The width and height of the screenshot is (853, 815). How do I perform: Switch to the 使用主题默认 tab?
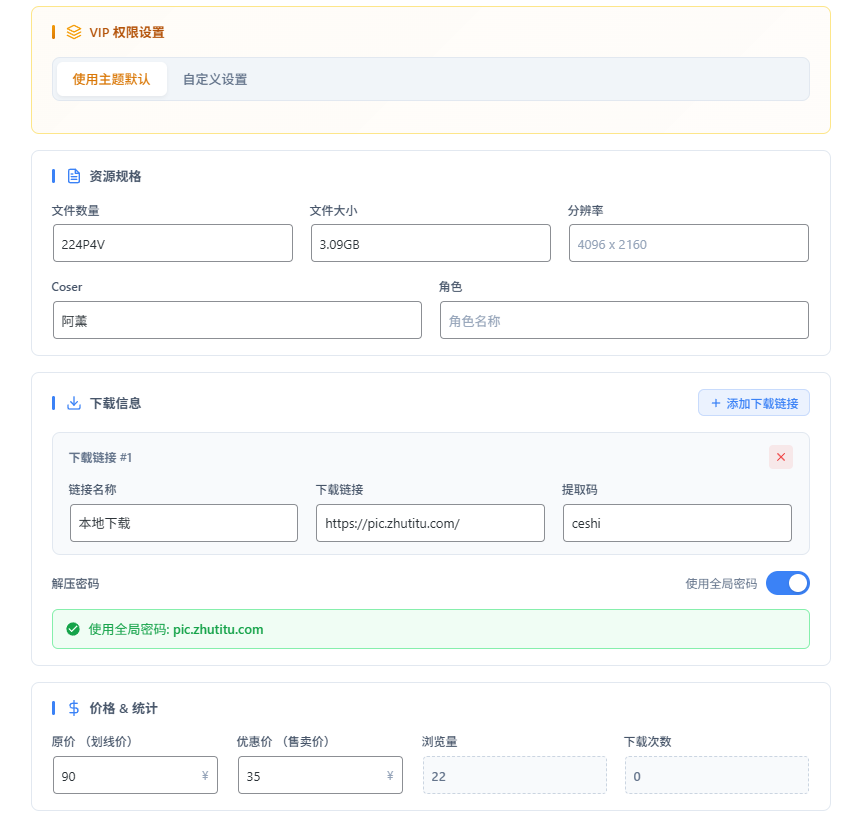111,79
